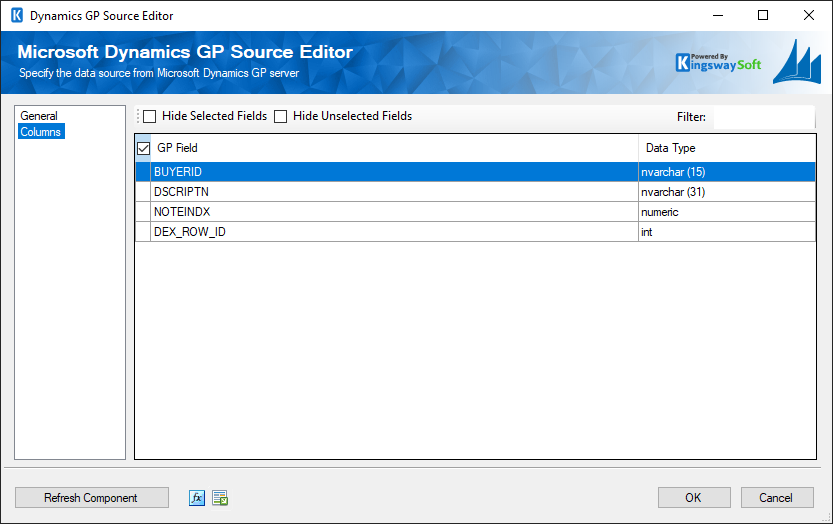Click into the Filter input field

point(763,117)
